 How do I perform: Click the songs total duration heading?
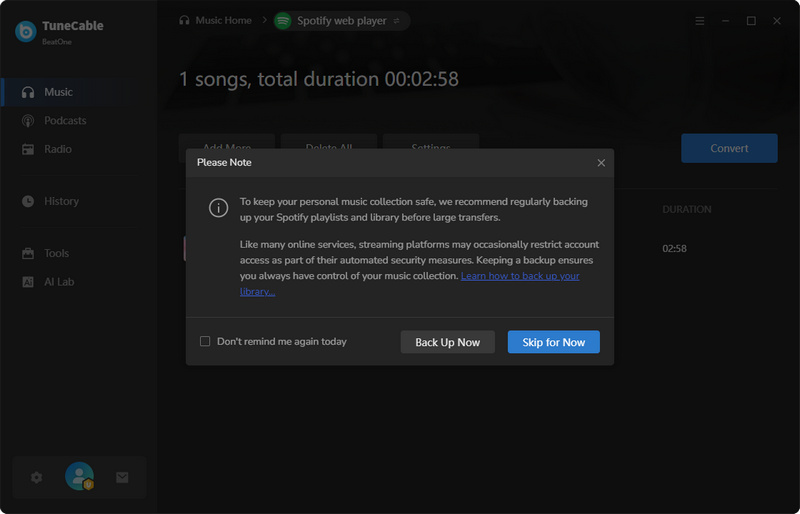point(319,79)
